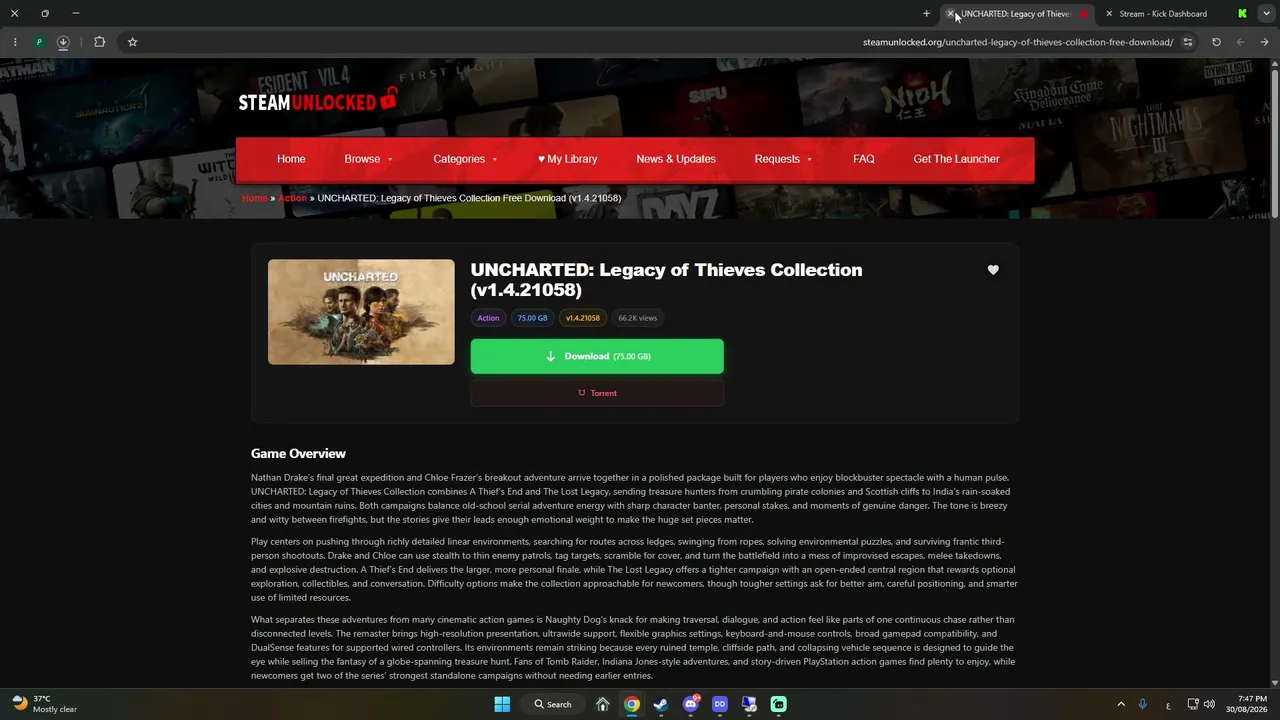
Task: Open Discord from the taskbar
Action: [690, 704]
